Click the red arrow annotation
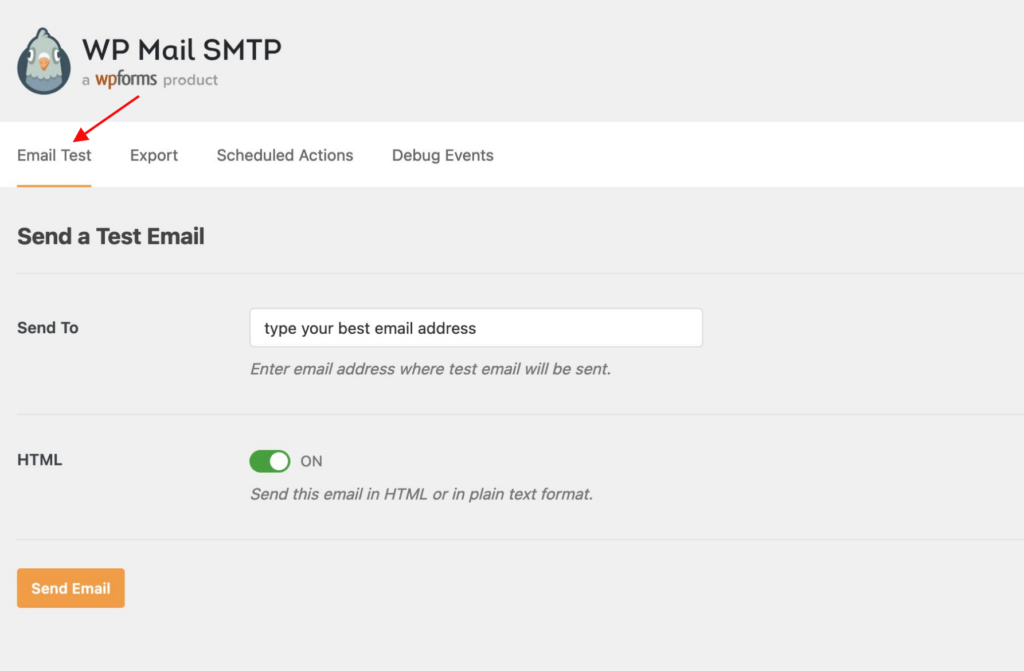This screenshot has height=671, width=1024. [106, 117]
